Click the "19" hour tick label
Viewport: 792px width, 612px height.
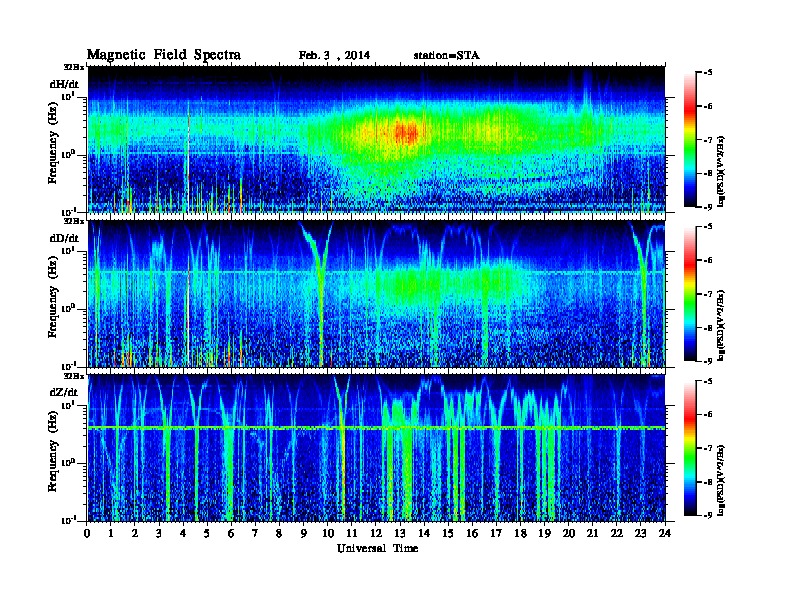(544, 533)
